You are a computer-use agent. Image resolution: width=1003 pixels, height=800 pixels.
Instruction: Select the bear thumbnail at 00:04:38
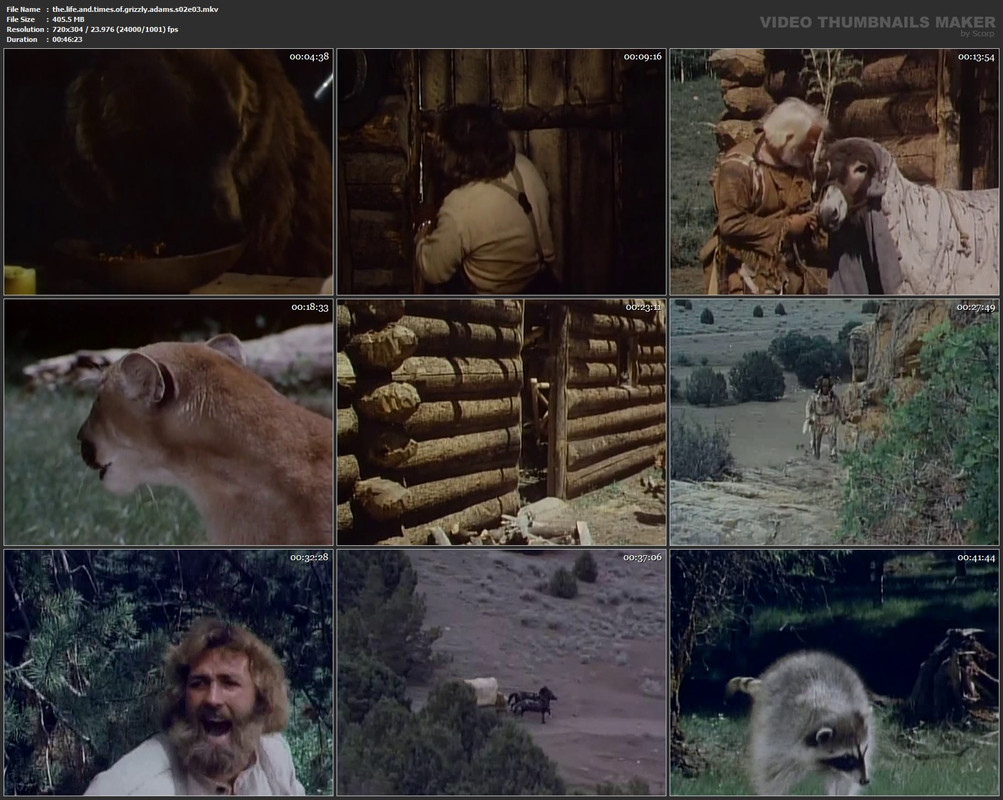coord(168,172)
